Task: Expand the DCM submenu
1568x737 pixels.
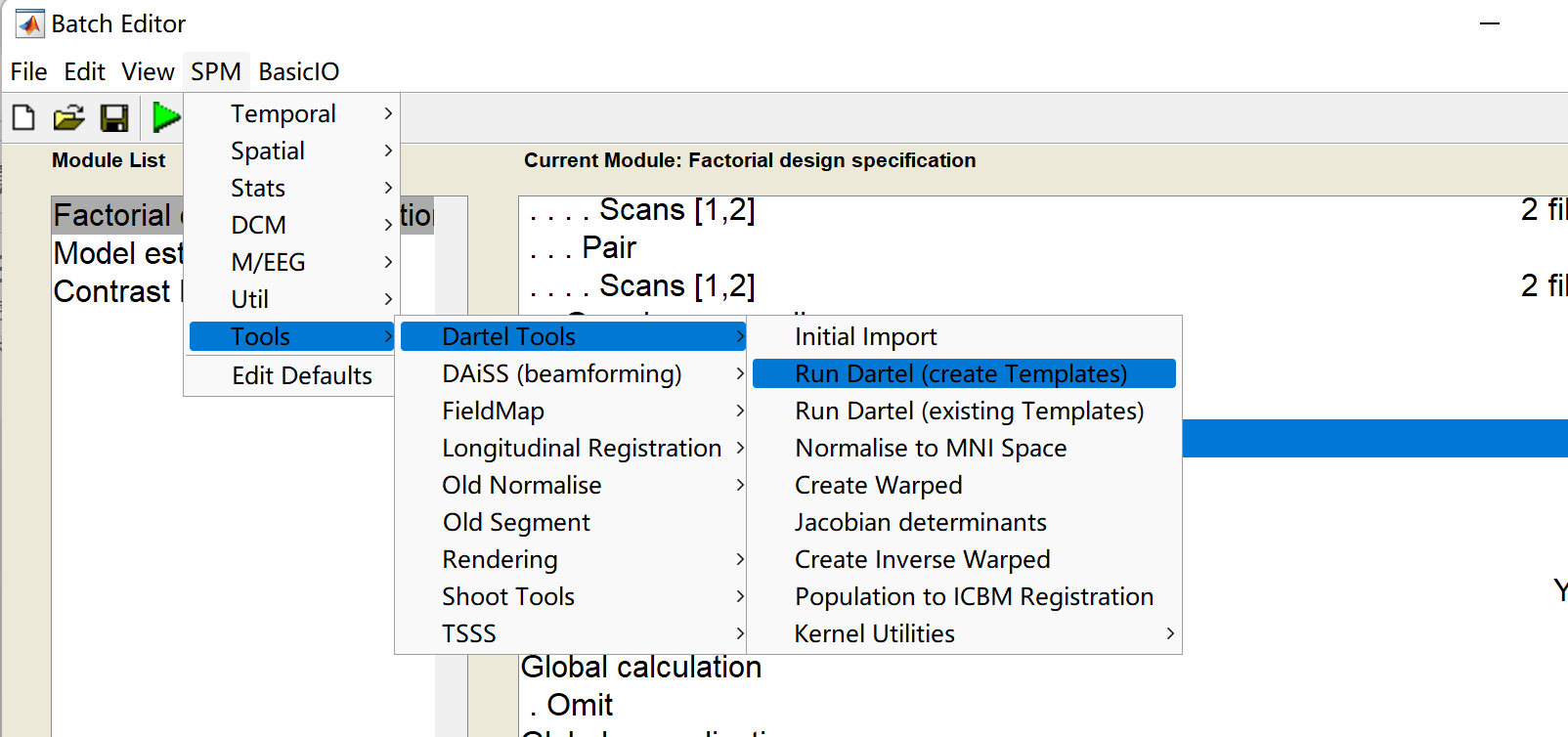Action: coord(291,225)
